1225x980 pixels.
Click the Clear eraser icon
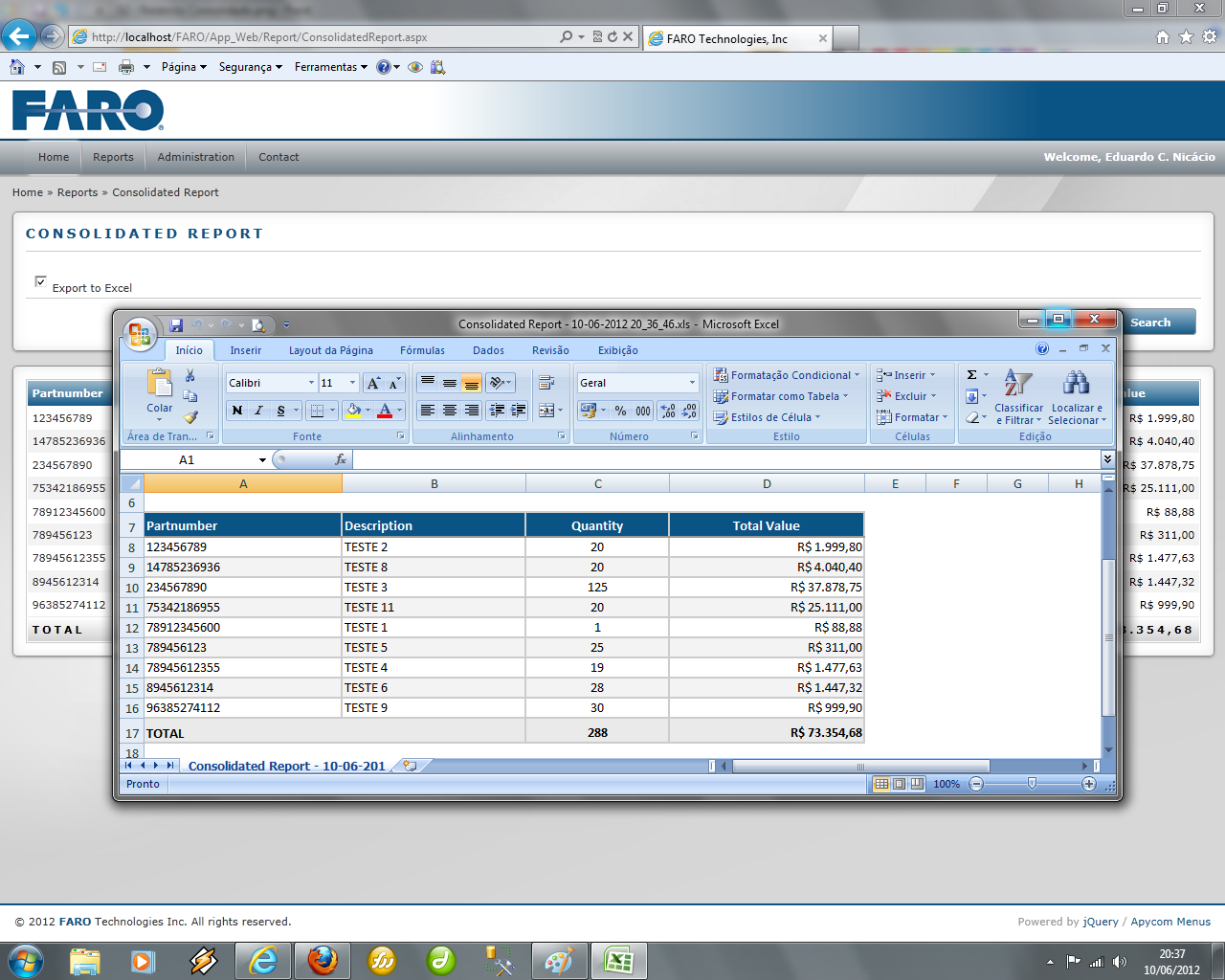972,417
